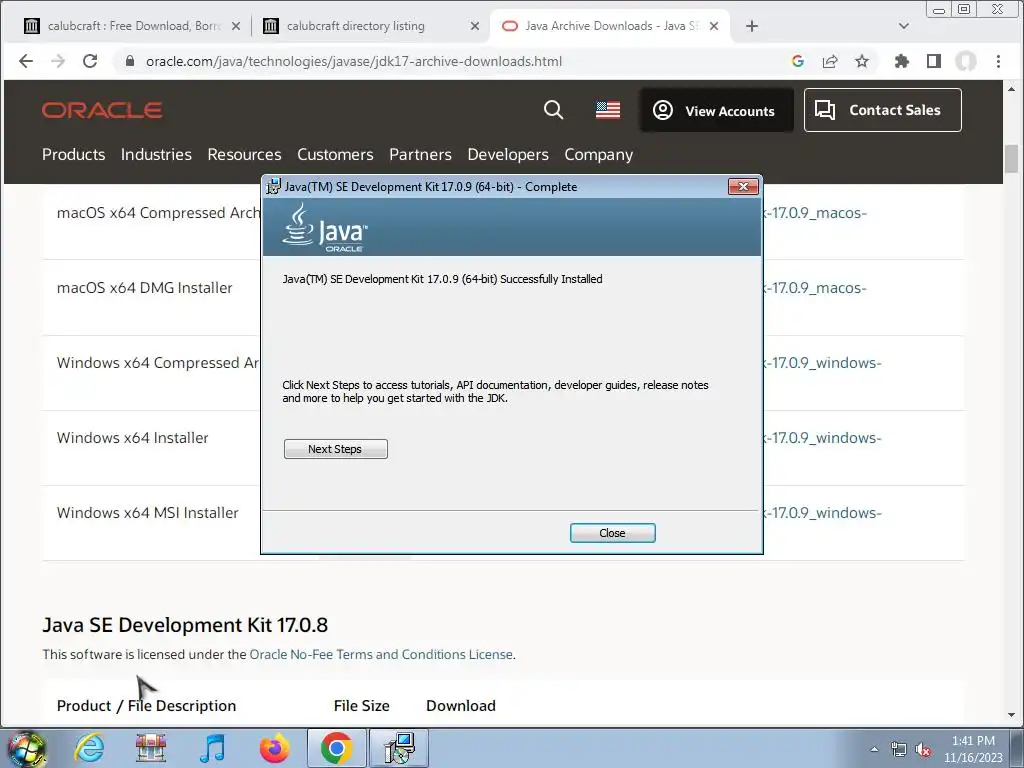Click the Windows x64 Compressed Archive download link
The height and width of the screenshot is (768, 1024).
(822, 363)
